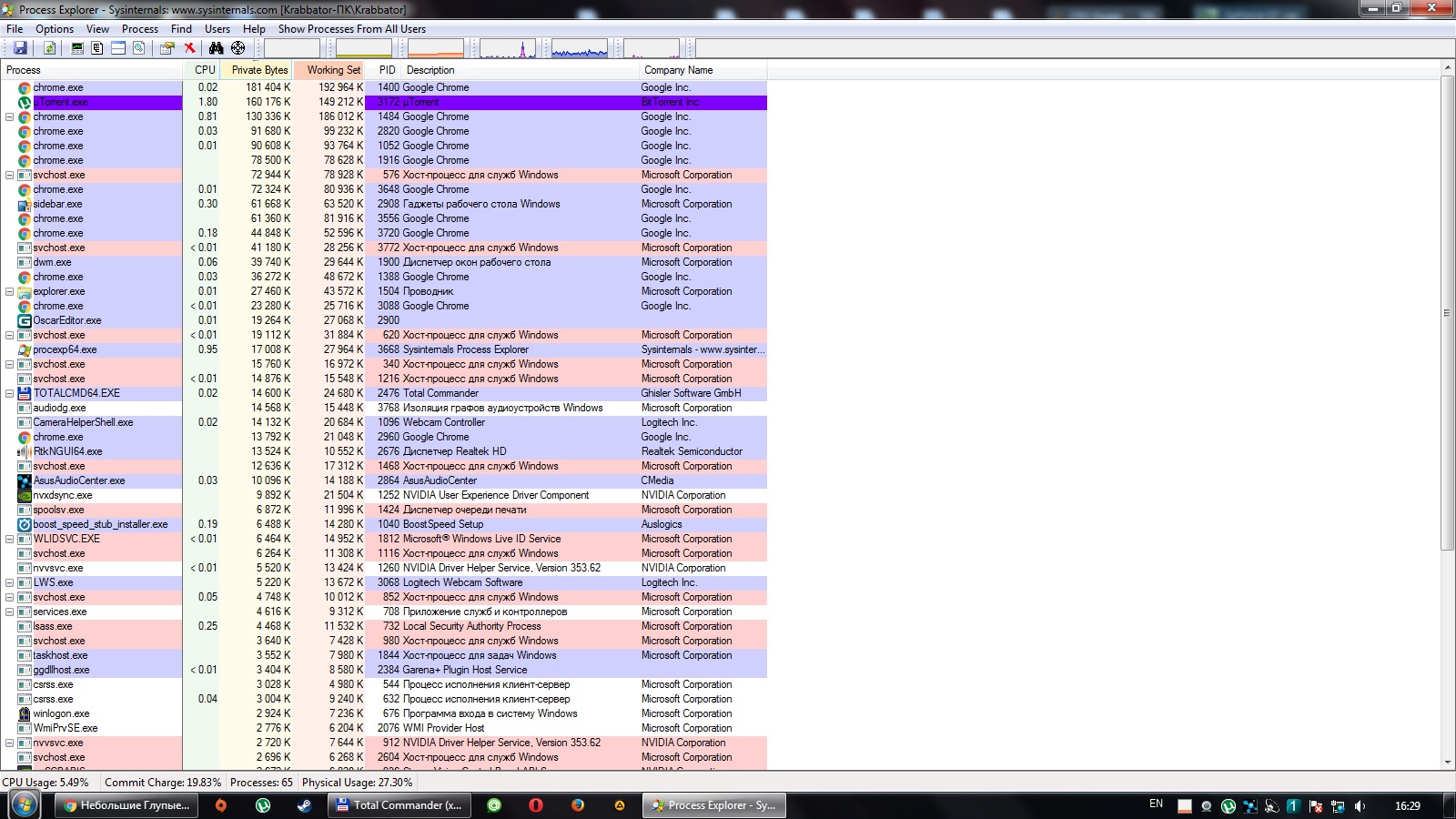
Task: Collapse the nvvsvc.exe PID 912 tree node
Action: [9, 743]
